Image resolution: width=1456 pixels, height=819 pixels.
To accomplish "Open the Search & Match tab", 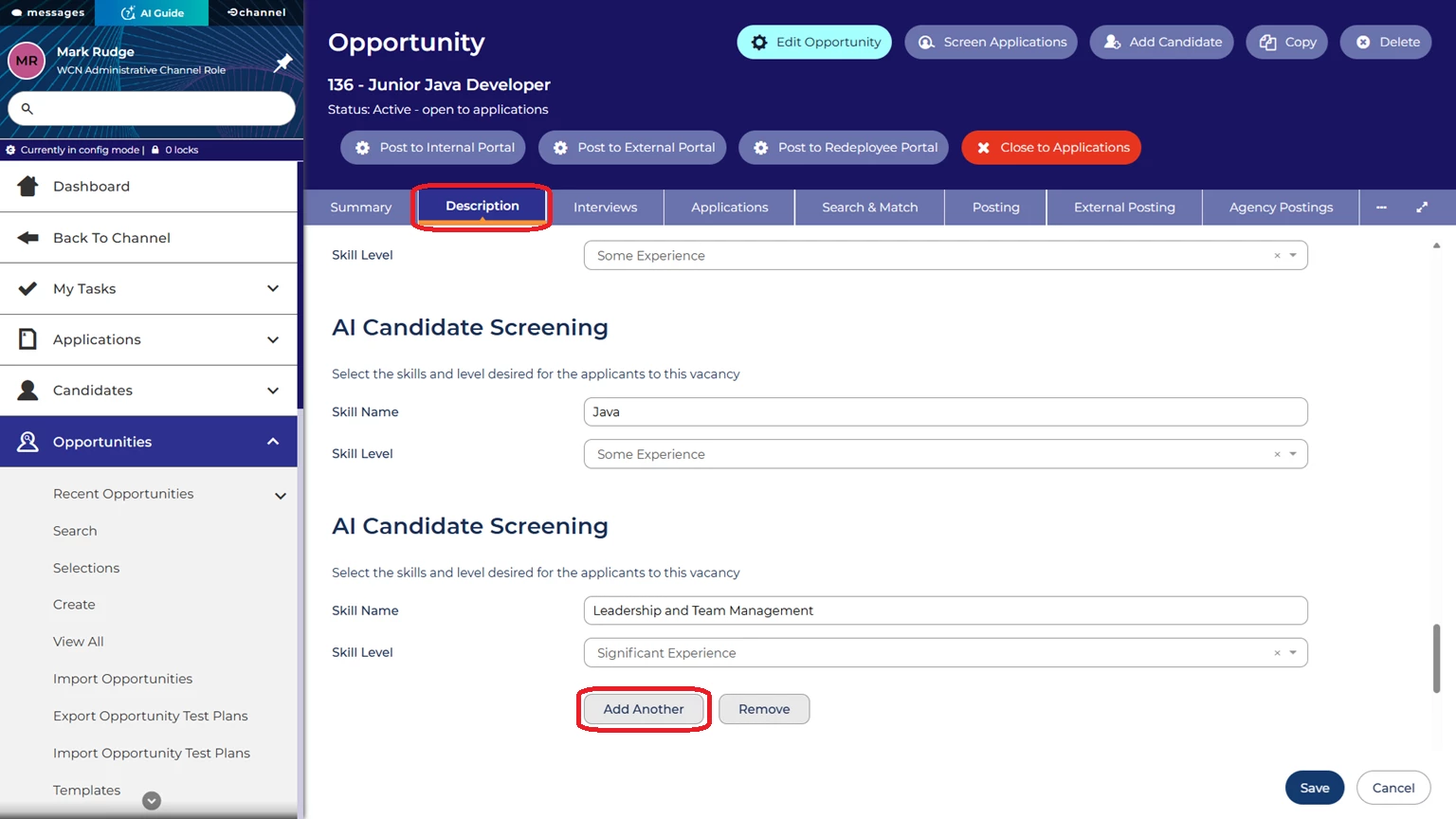I will 869,207.
